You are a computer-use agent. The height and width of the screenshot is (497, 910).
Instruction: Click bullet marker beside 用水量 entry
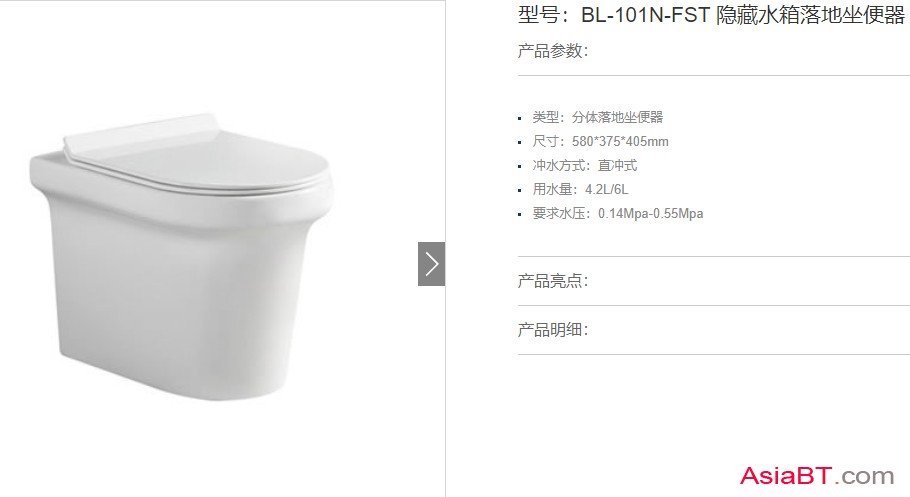click(520, 190)
